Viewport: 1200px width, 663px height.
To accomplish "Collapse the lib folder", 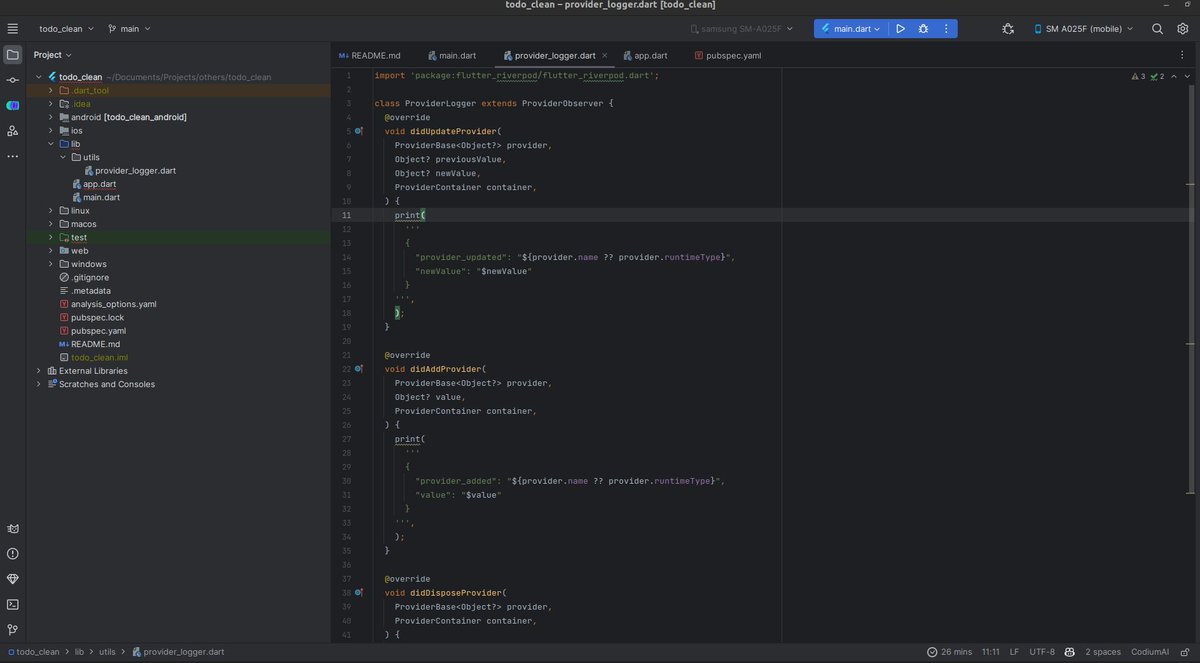I will click(50, 144).
